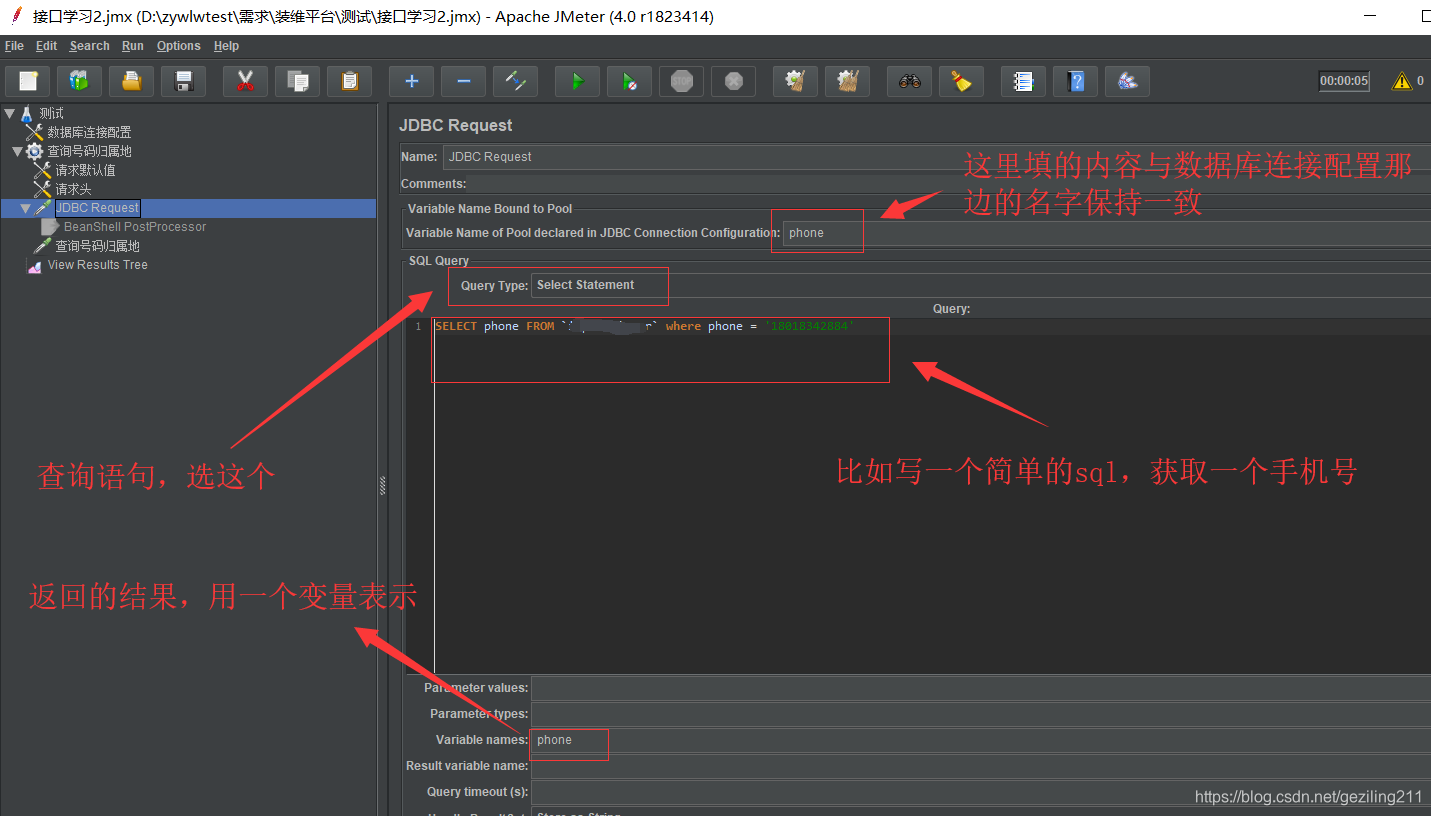The image size is (1431, 816).
Task: Click the Parameter types field
Action: coord(980,714)
